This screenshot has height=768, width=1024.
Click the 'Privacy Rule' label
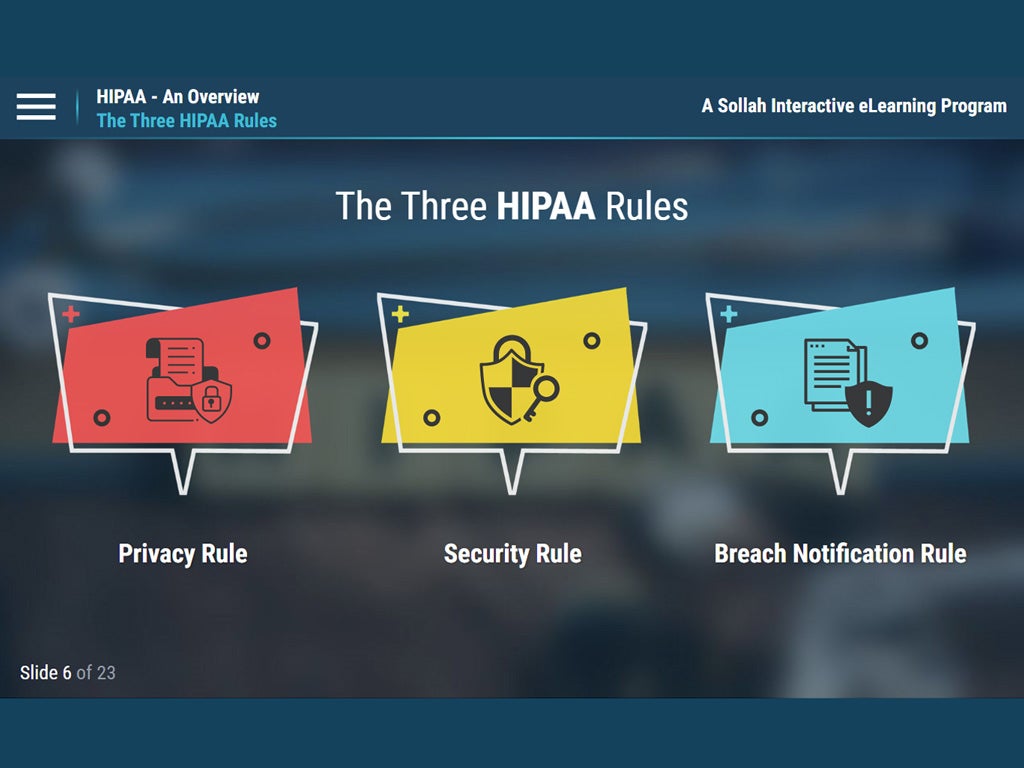coord(183,554)
